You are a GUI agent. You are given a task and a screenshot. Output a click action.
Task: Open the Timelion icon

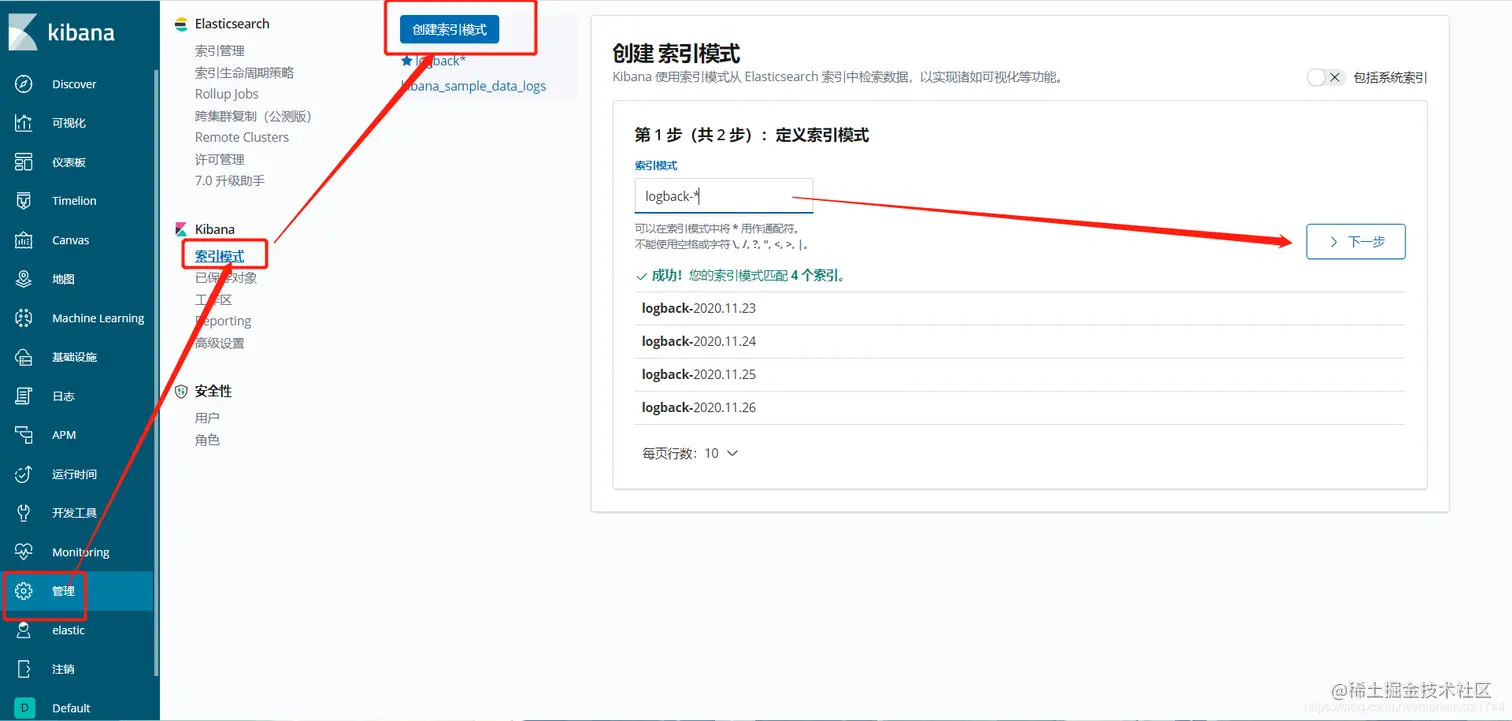click(24, 201)
